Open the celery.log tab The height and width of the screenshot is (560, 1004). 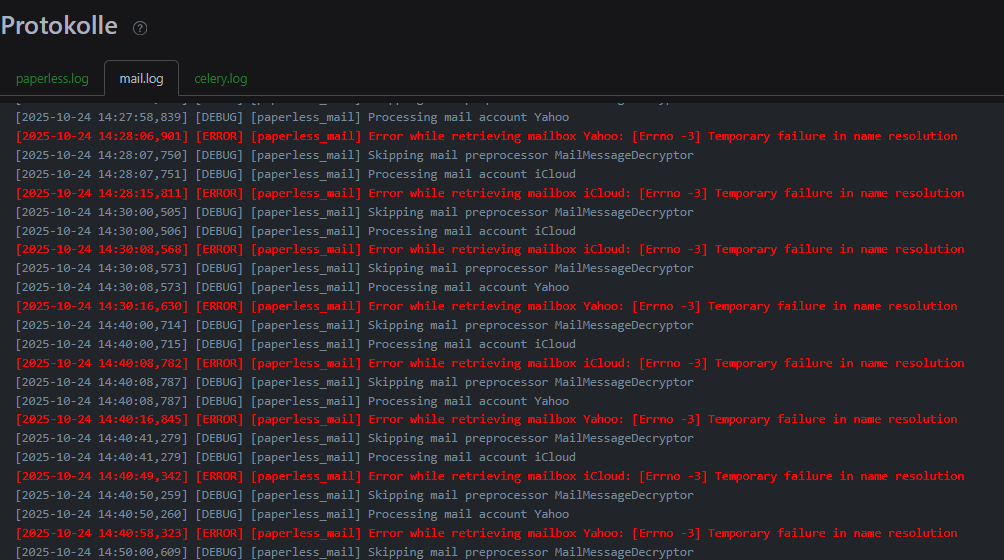tap(220, 78)
